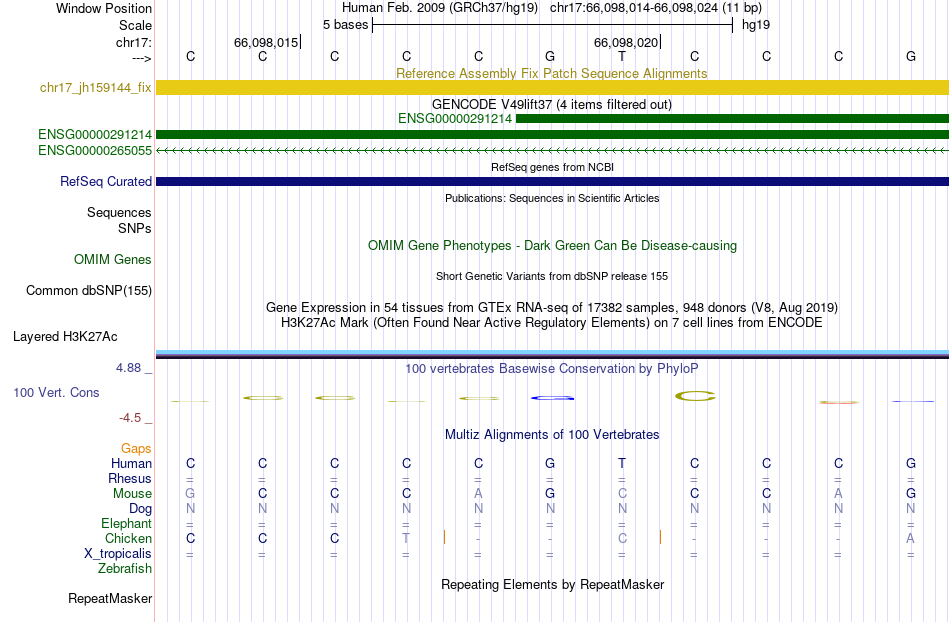Click the Dog species row label

(x=141, y=509)
